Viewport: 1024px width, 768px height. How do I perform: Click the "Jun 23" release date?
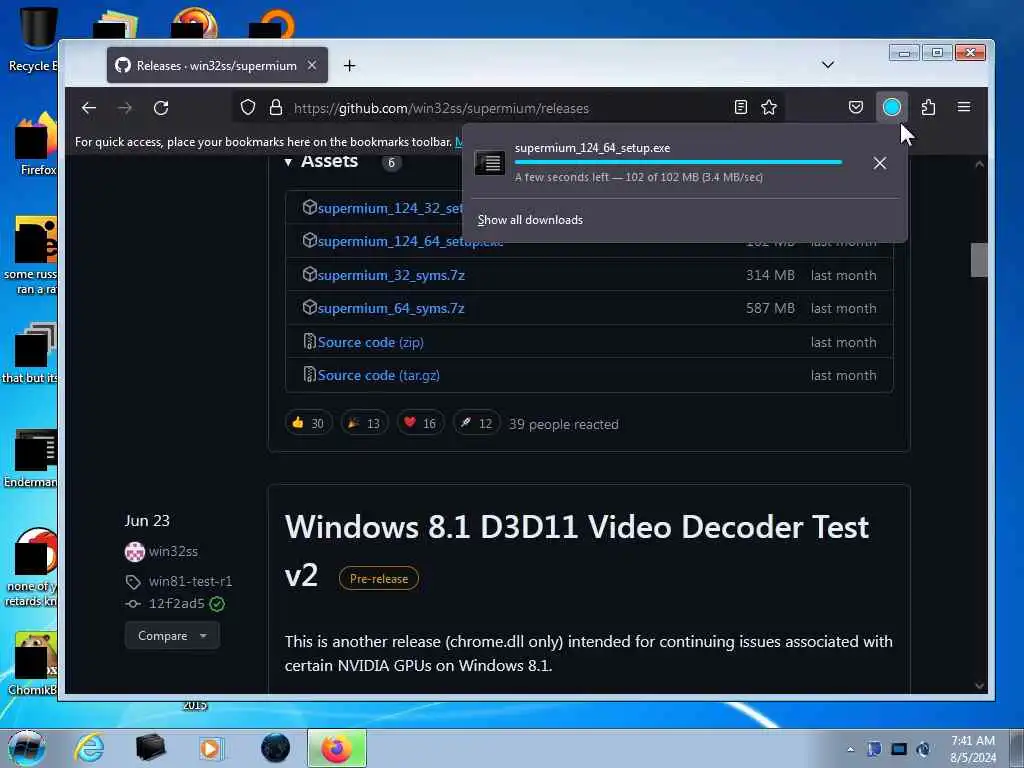pyautogui.click(x=147, y=520)
